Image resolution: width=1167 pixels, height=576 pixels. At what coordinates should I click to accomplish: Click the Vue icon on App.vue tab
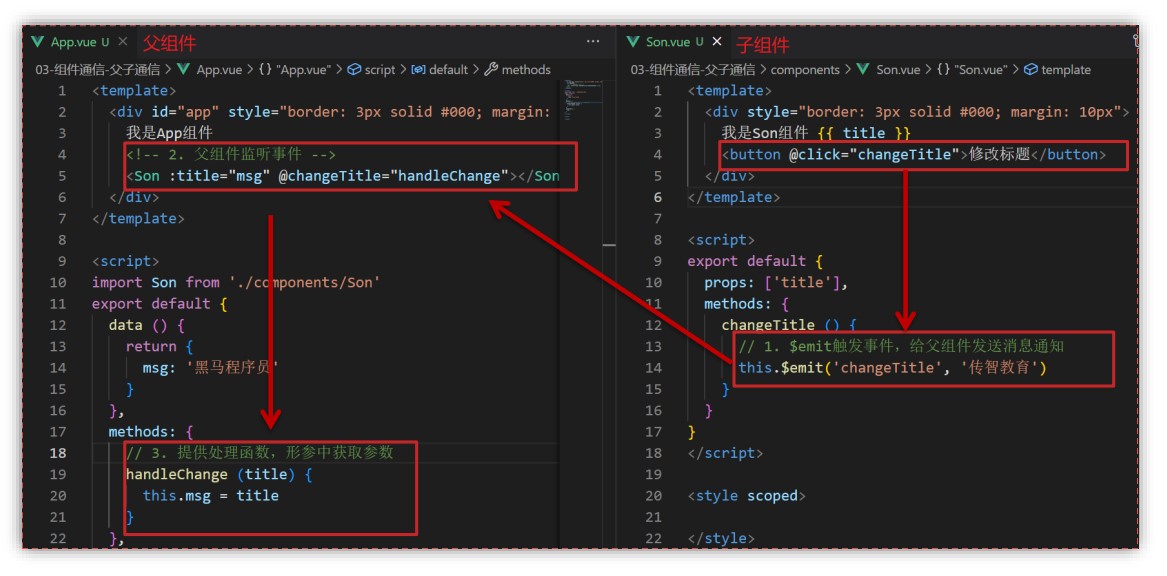coord(38,42)
